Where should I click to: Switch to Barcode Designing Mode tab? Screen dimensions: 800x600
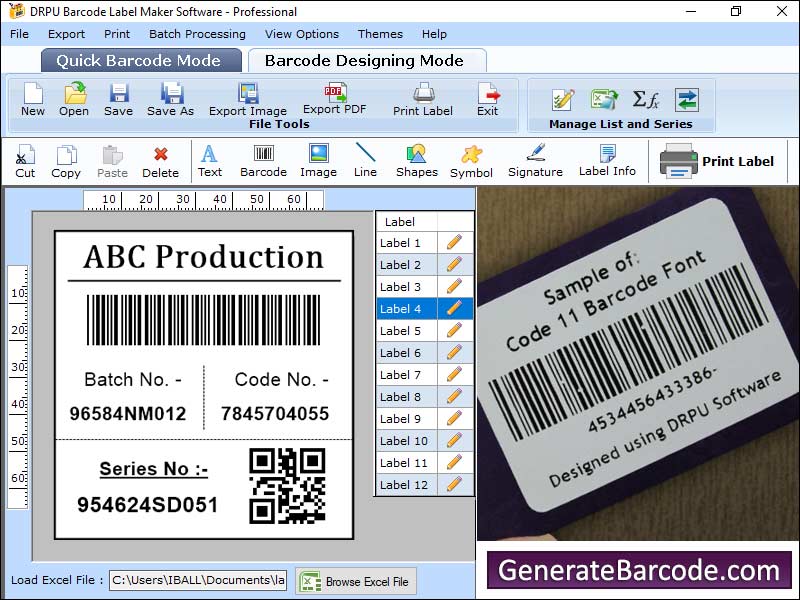[364, 60]
